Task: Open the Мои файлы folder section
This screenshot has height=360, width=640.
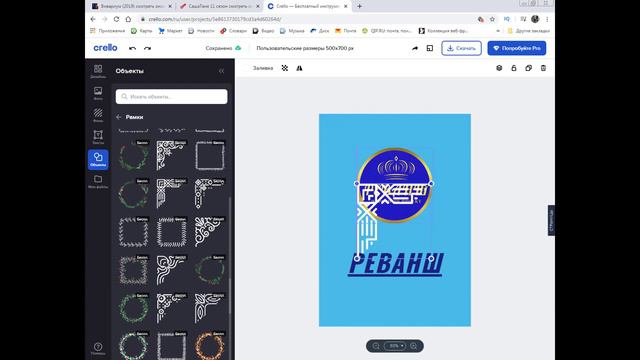Action: coord(98,182)
